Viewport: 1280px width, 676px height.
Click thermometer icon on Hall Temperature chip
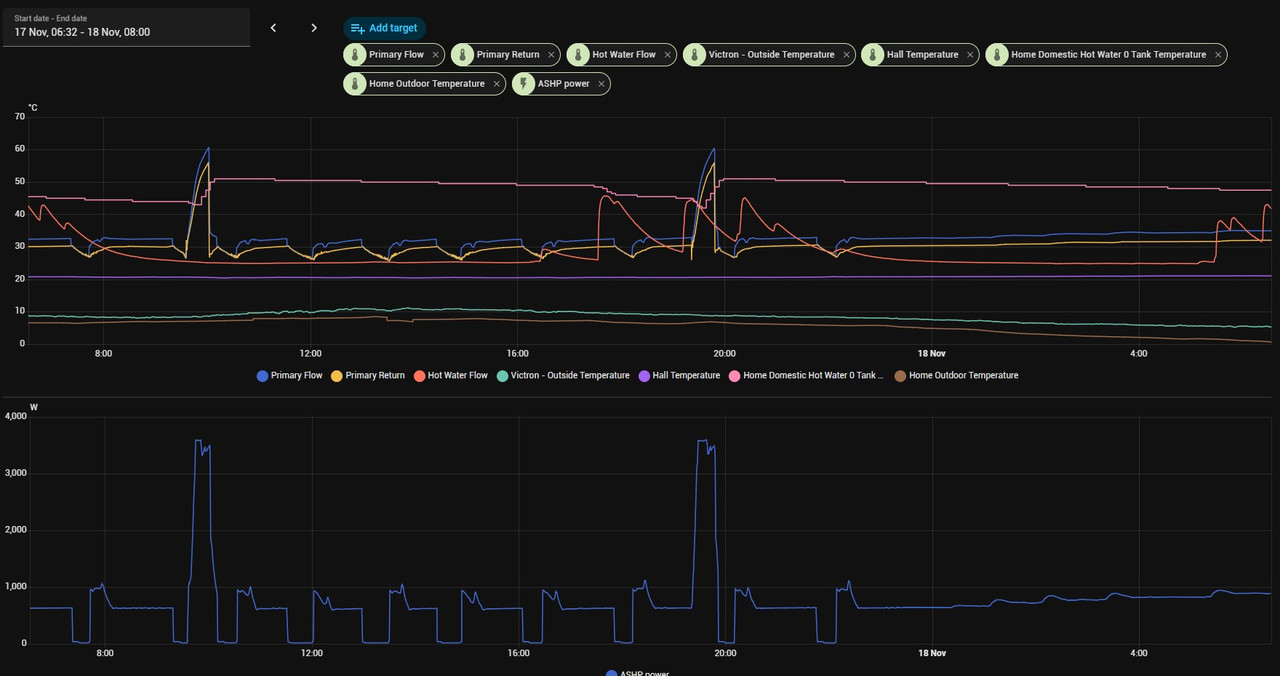click(x=874, y=55)
